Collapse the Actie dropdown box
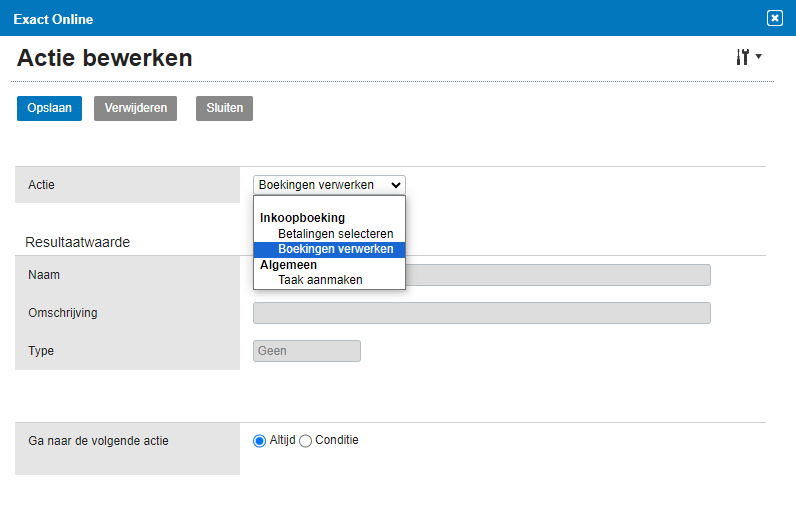The width and height of the screenshot is (796, 511). coord(329,185)
